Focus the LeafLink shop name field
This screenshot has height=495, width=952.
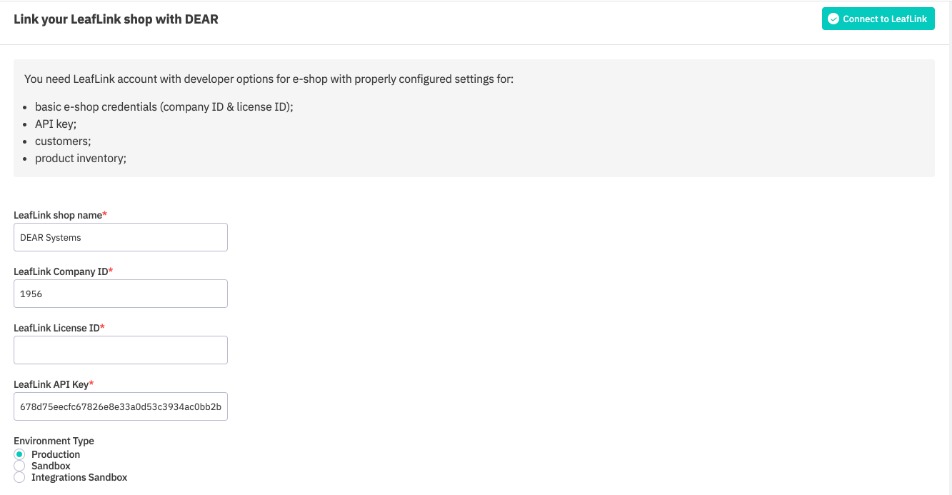point(120,237)
